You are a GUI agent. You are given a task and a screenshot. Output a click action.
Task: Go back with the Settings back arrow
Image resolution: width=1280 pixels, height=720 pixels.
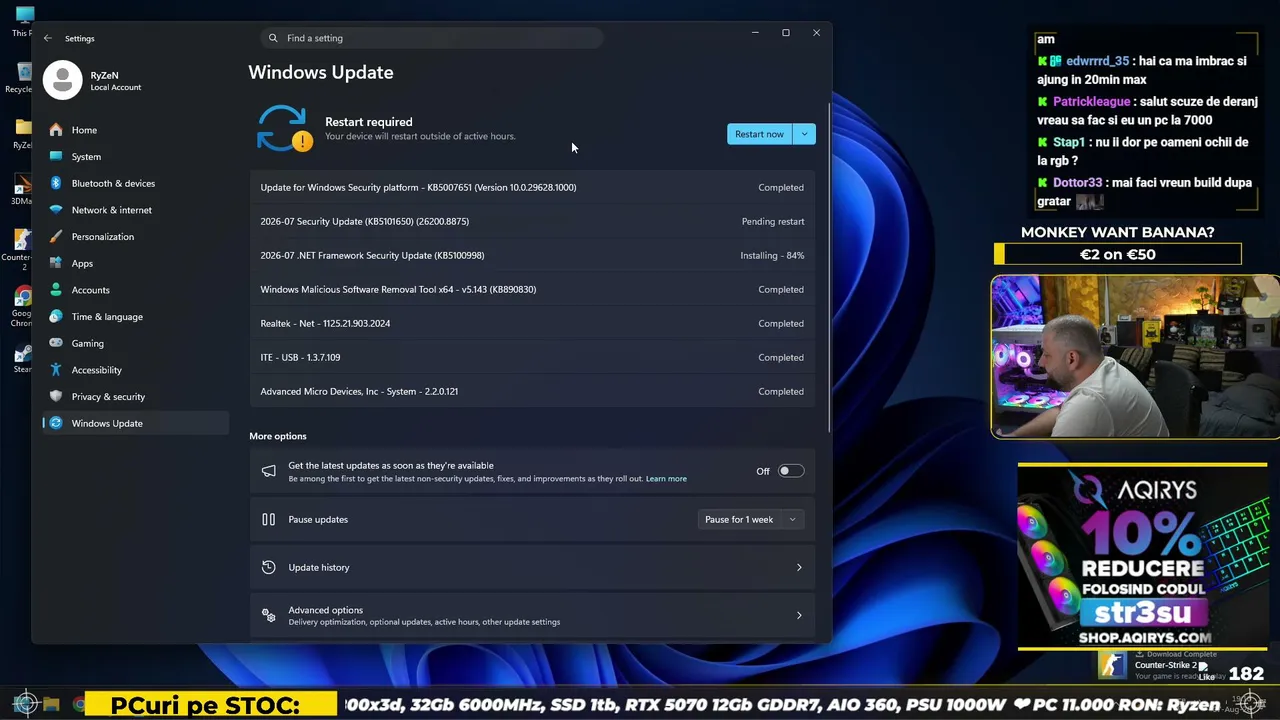[48, 38]
